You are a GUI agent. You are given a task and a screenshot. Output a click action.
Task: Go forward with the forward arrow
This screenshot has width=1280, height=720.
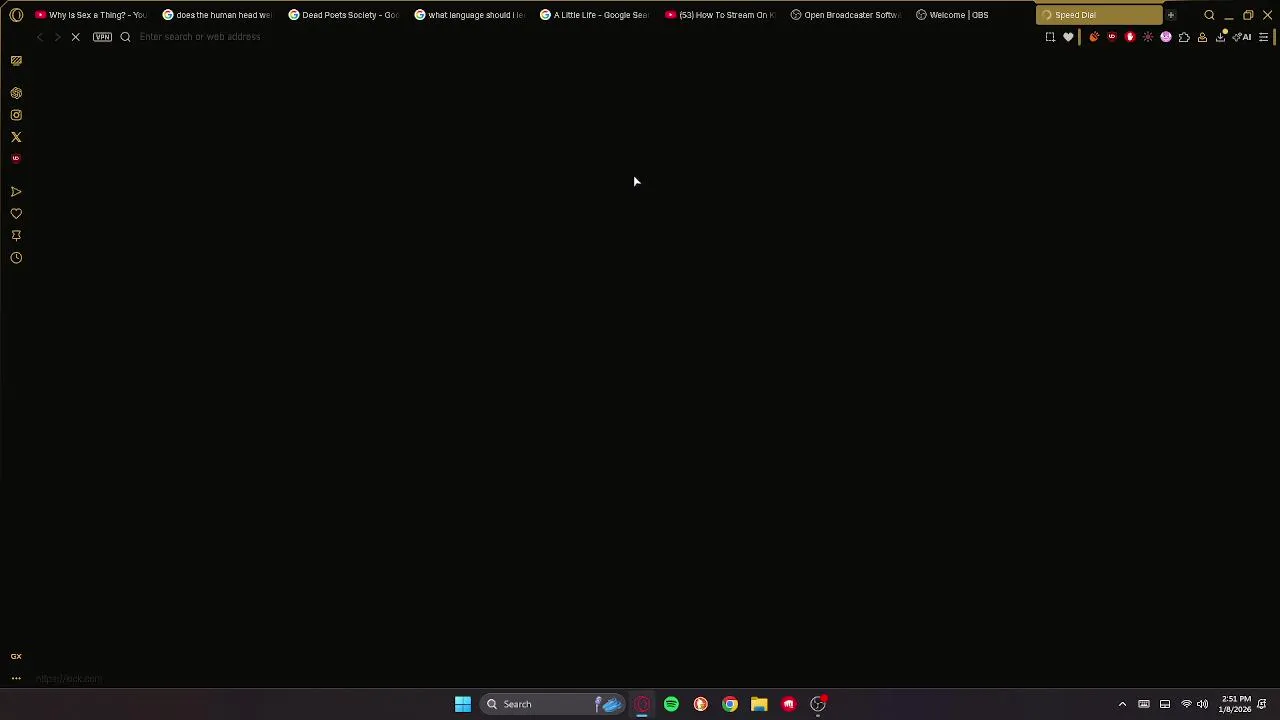coord(57,37)
